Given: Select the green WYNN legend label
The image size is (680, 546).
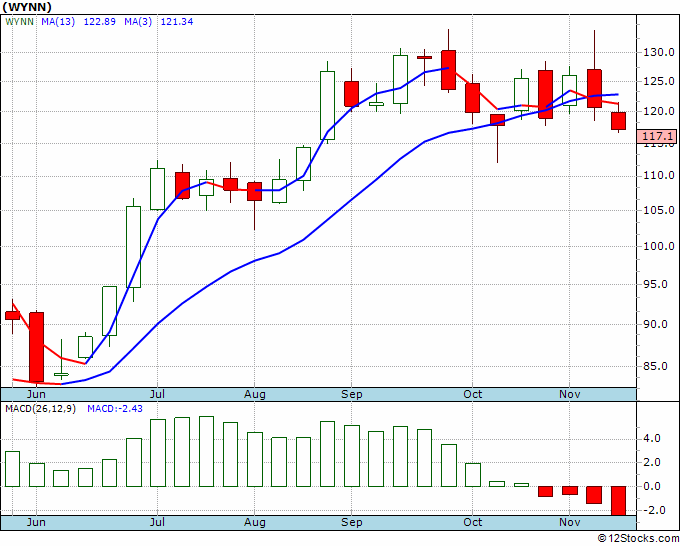Looking at the screenshot, I should (x=20, y=21).
